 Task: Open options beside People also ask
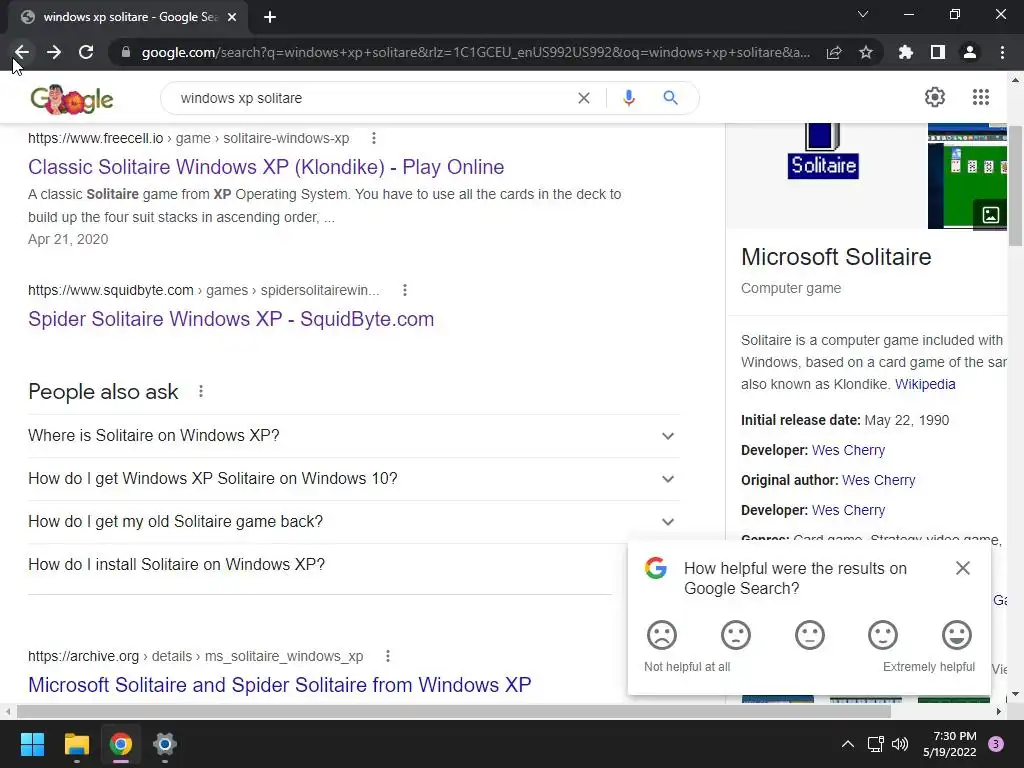point(200,391)
